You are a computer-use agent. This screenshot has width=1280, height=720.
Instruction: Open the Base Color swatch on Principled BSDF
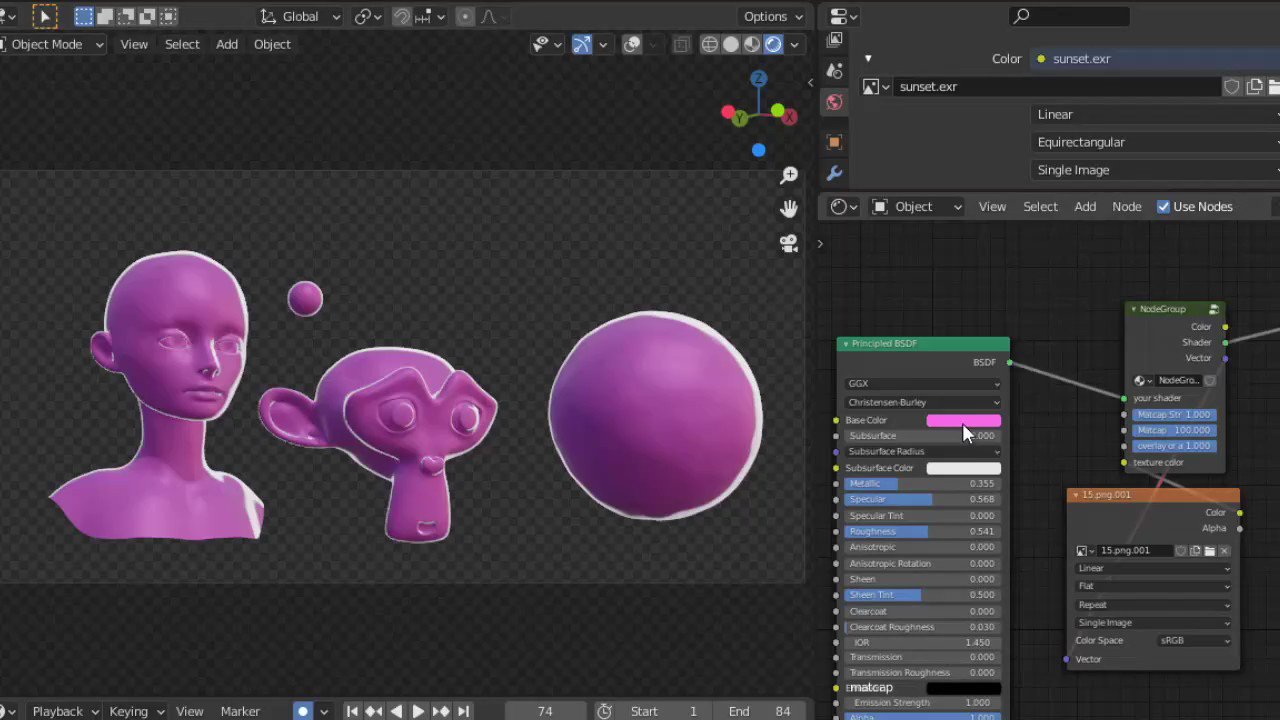point(963,420)
